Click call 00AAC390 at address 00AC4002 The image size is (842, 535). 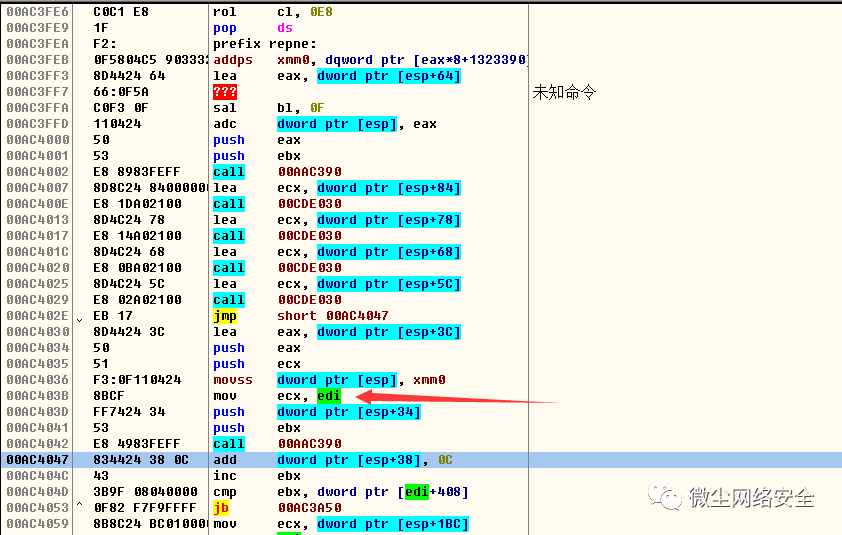(277, 172)
